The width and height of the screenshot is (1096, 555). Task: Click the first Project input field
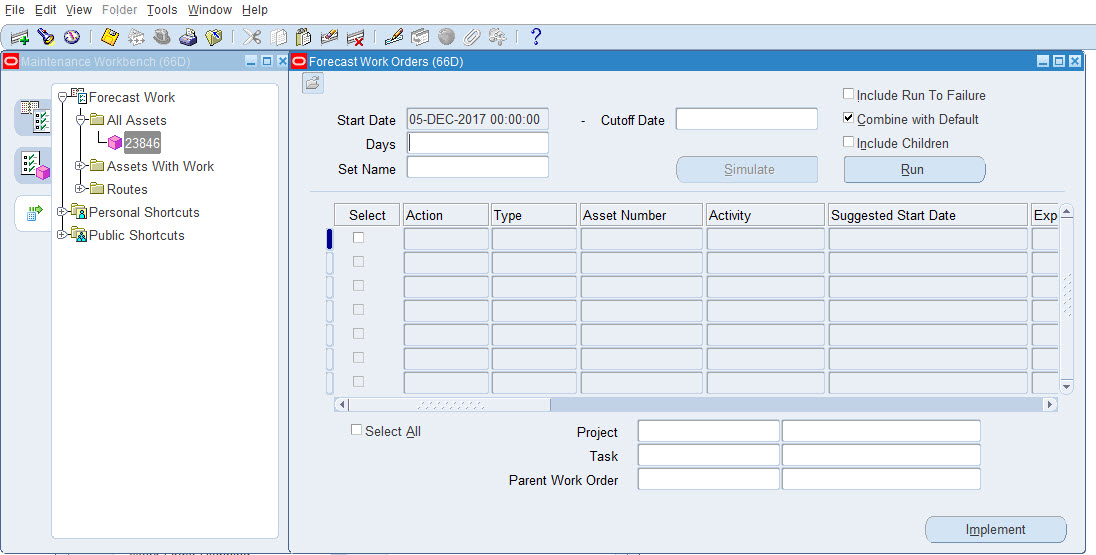coord(709,431)
